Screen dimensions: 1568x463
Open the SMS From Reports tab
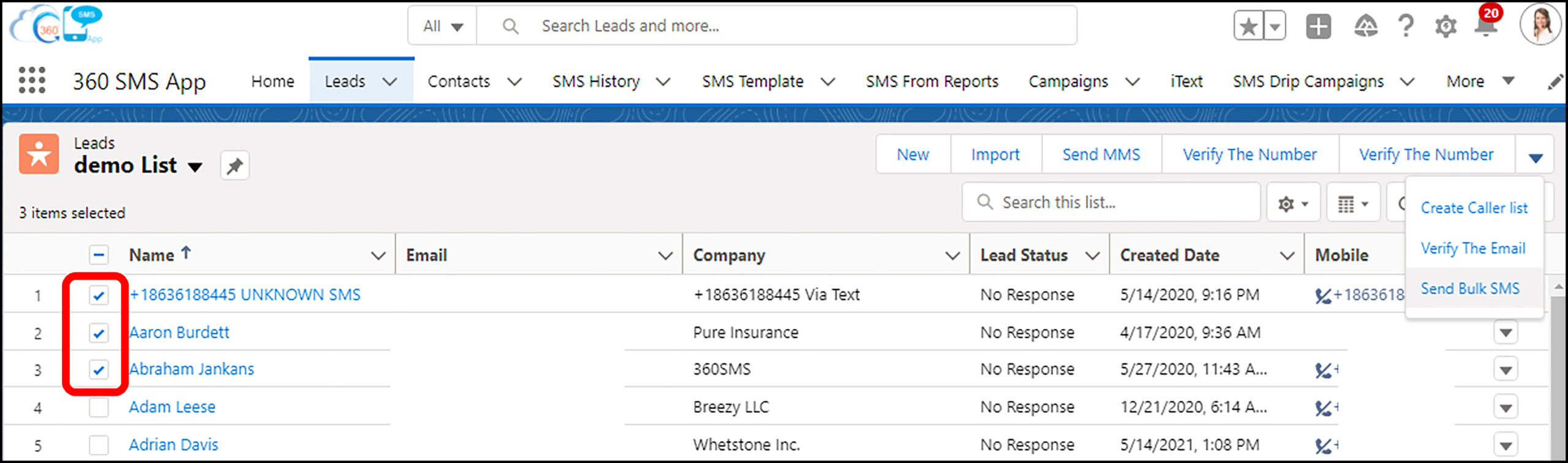(x=932, y=81)
